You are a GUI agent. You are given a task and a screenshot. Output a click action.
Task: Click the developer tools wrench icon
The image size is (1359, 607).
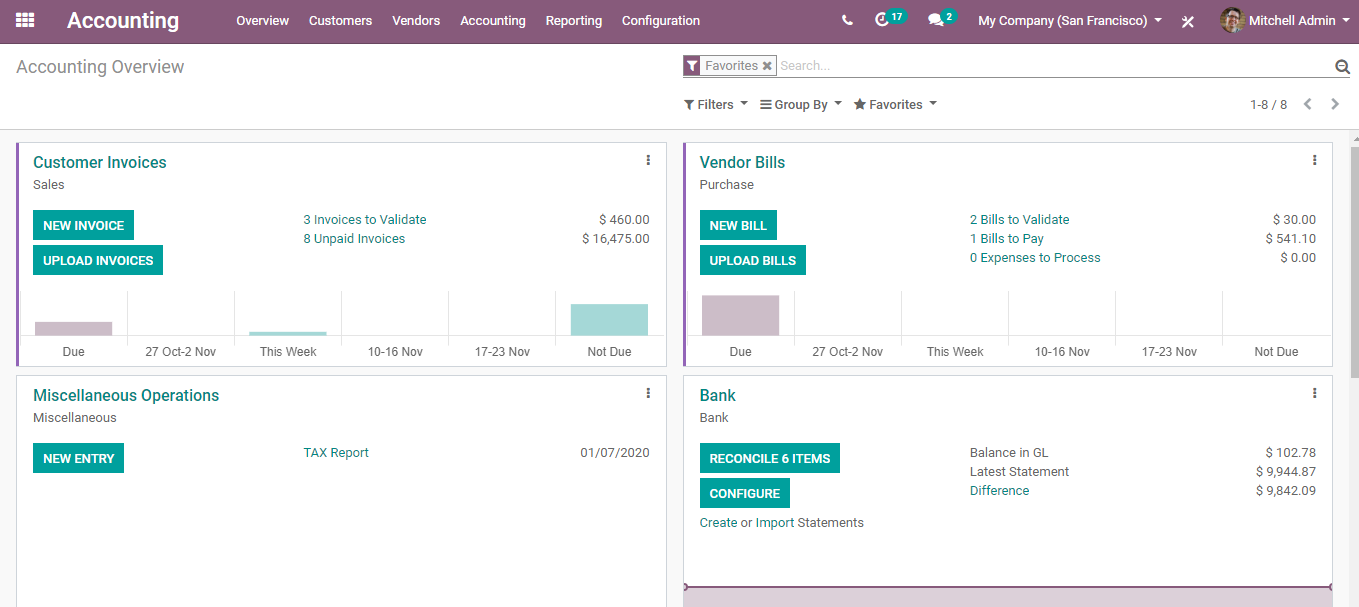(x=1187, y=20)
